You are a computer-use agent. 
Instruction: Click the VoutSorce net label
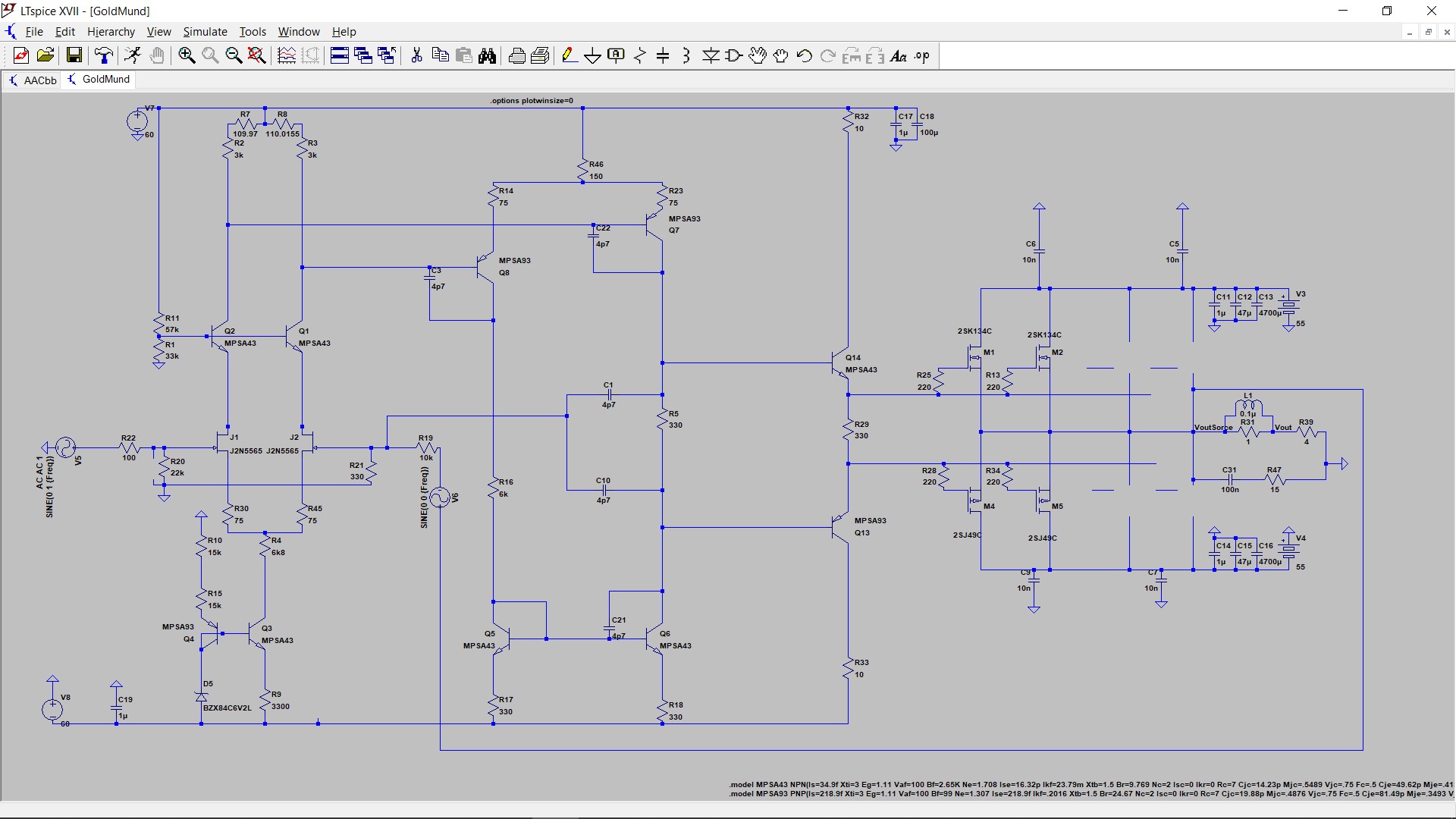[1213, 427]
